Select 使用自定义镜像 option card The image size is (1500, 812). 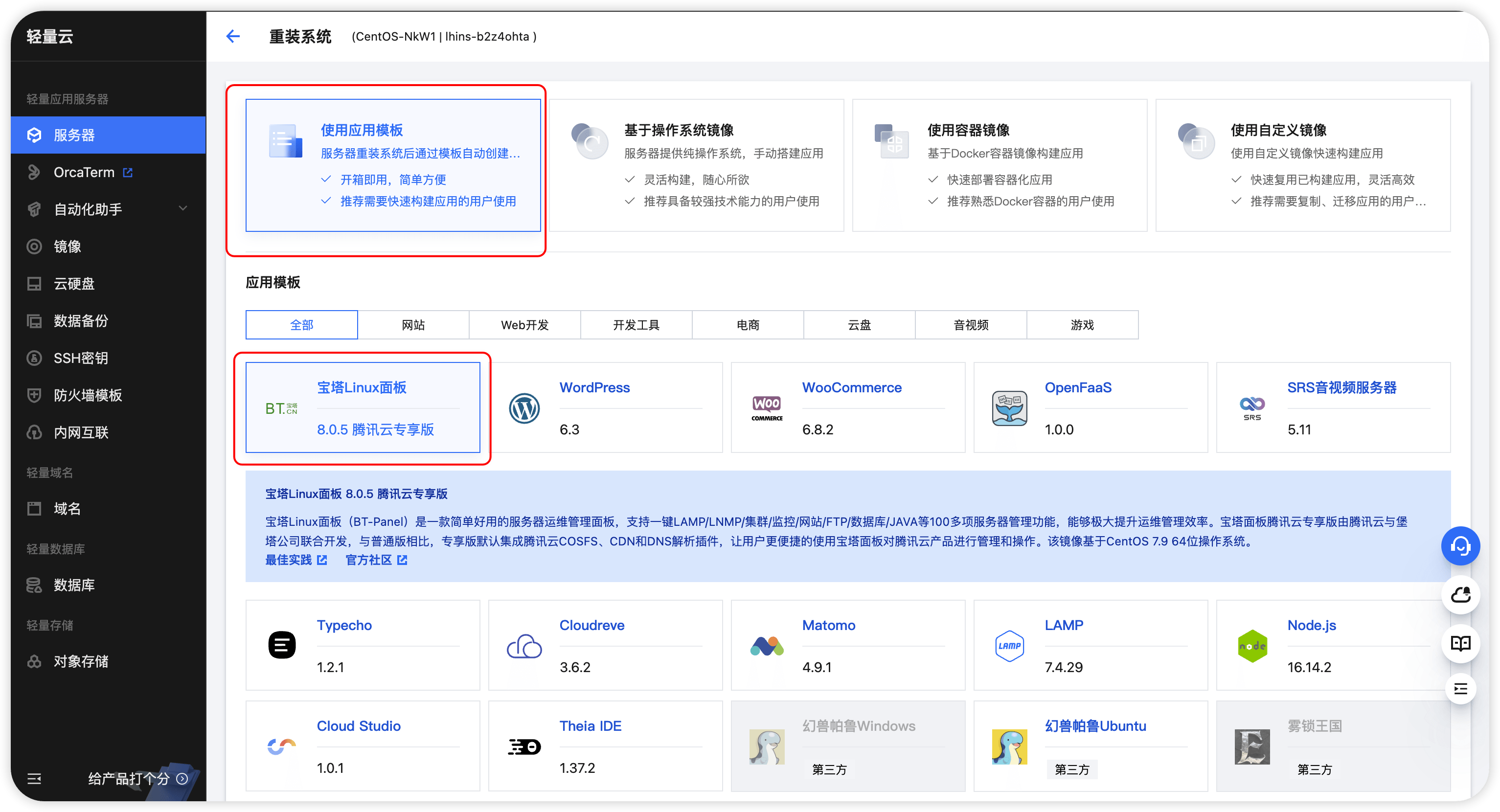coord(1303,165)
